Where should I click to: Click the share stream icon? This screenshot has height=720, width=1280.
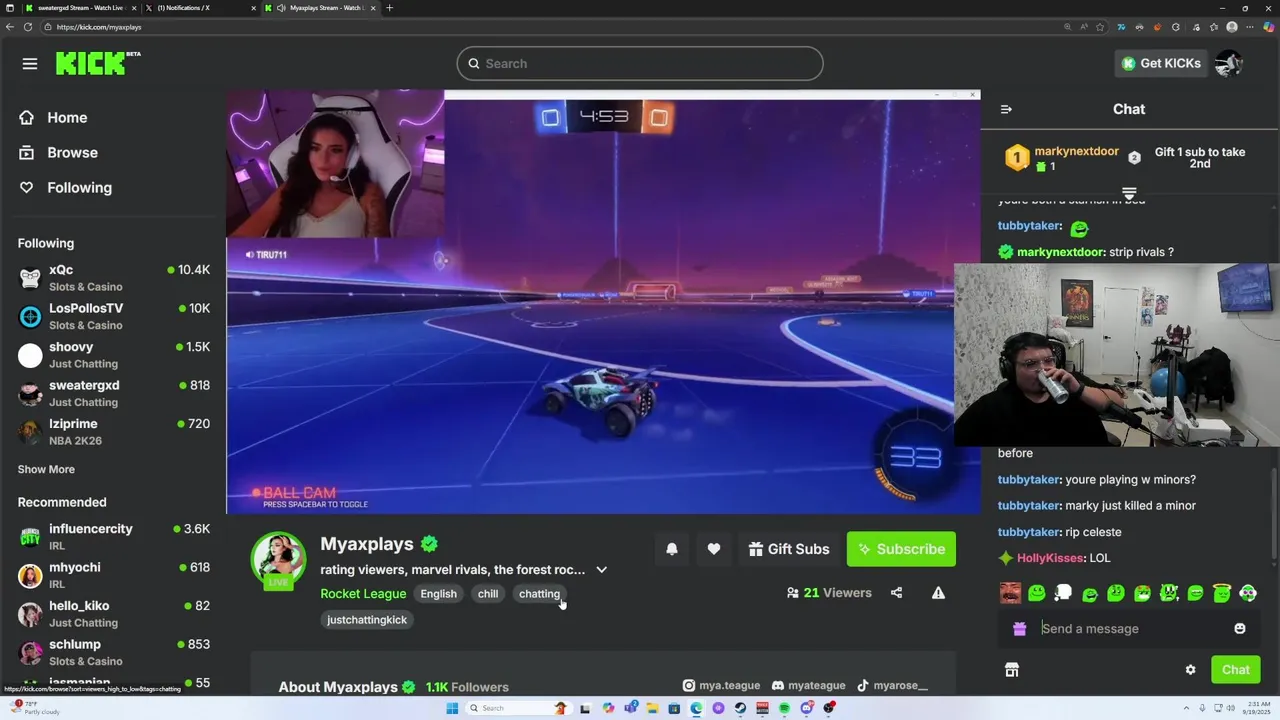click(896, 593)
